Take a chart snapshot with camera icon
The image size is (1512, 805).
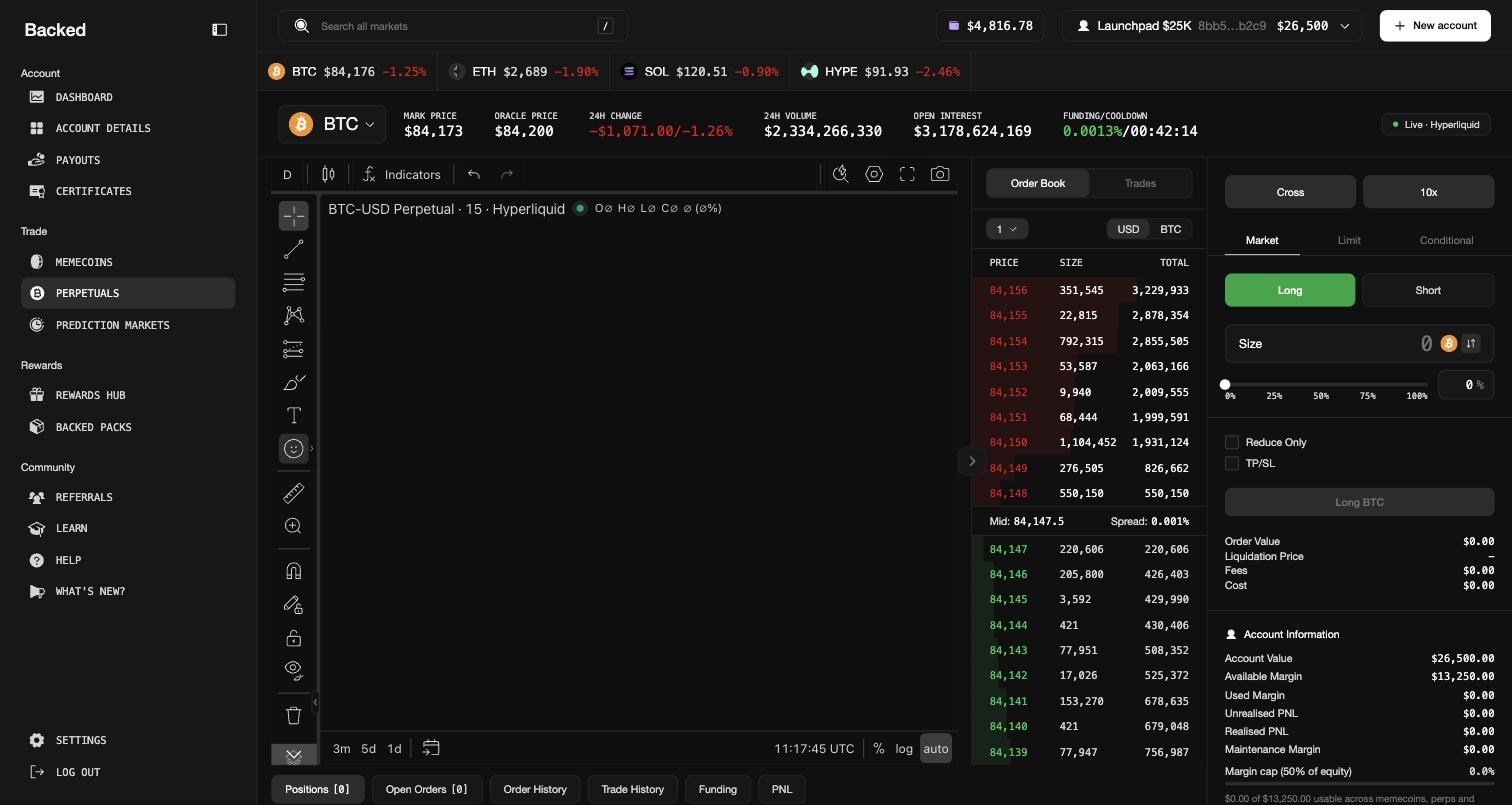coord(940,174)
